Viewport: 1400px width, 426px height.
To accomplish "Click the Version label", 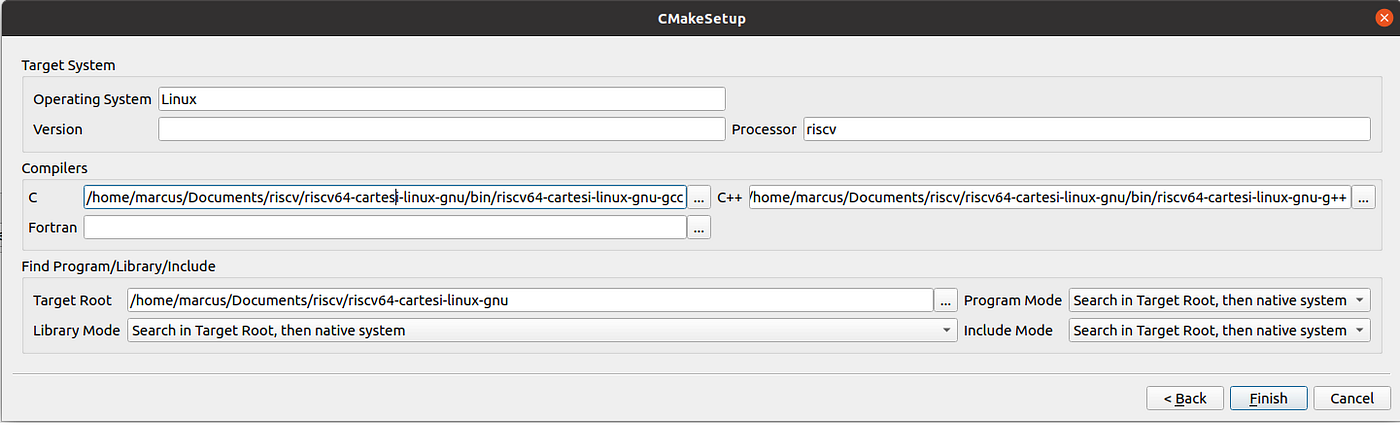I will [58, 129].
